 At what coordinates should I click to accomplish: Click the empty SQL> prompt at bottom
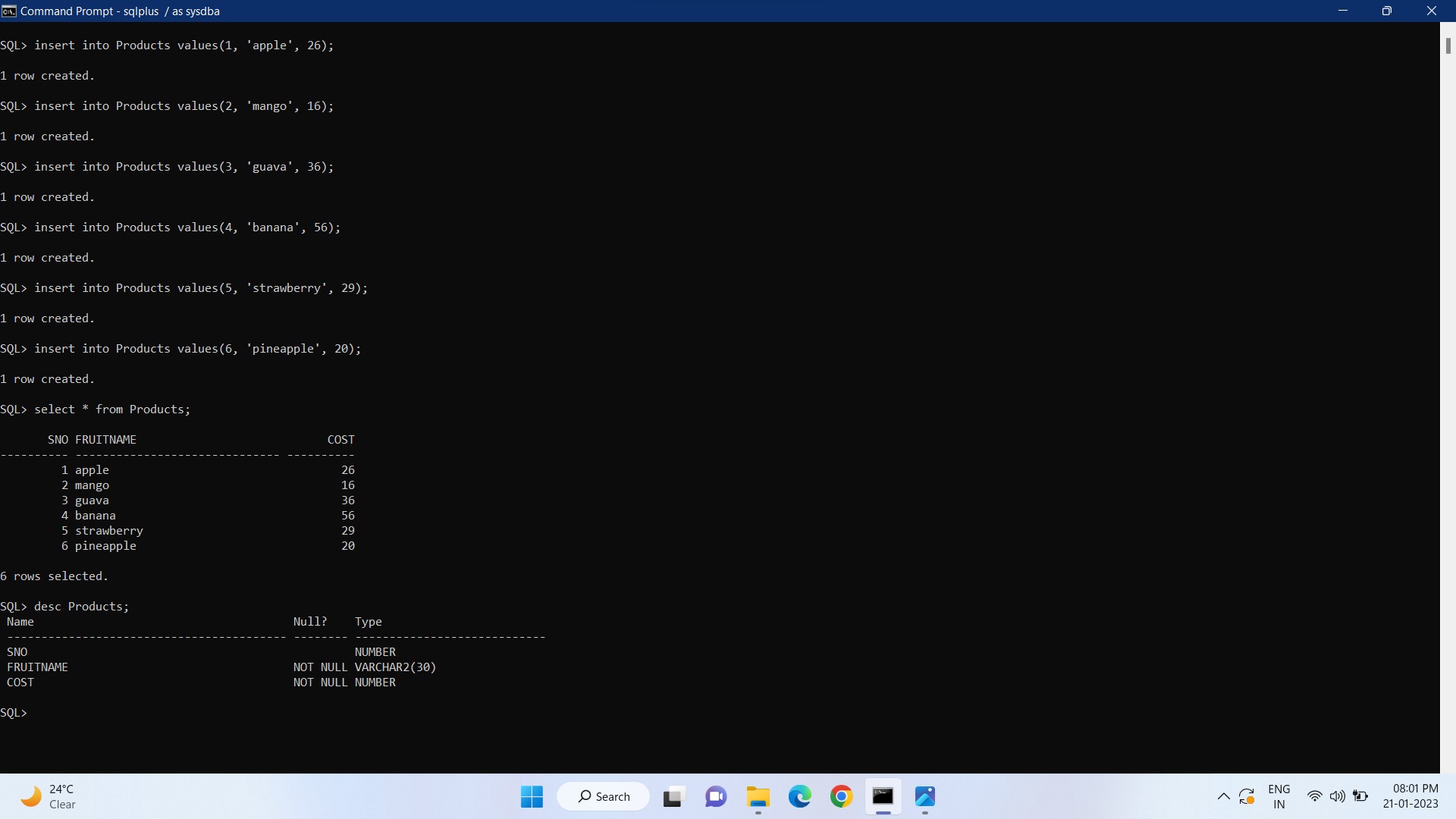click(14, 713)
